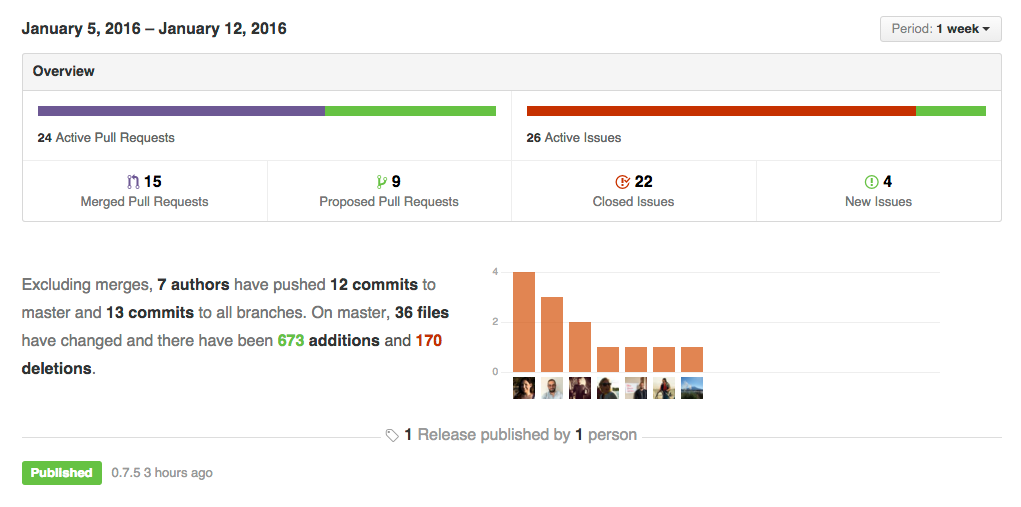
Task: Show the 4 New Issues list
Action: point(879,191)
